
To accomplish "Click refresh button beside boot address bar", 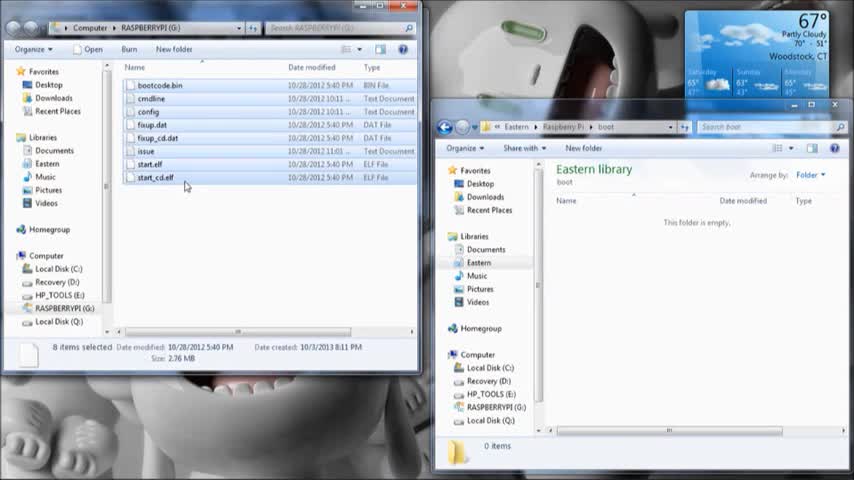I will point(685,127).
